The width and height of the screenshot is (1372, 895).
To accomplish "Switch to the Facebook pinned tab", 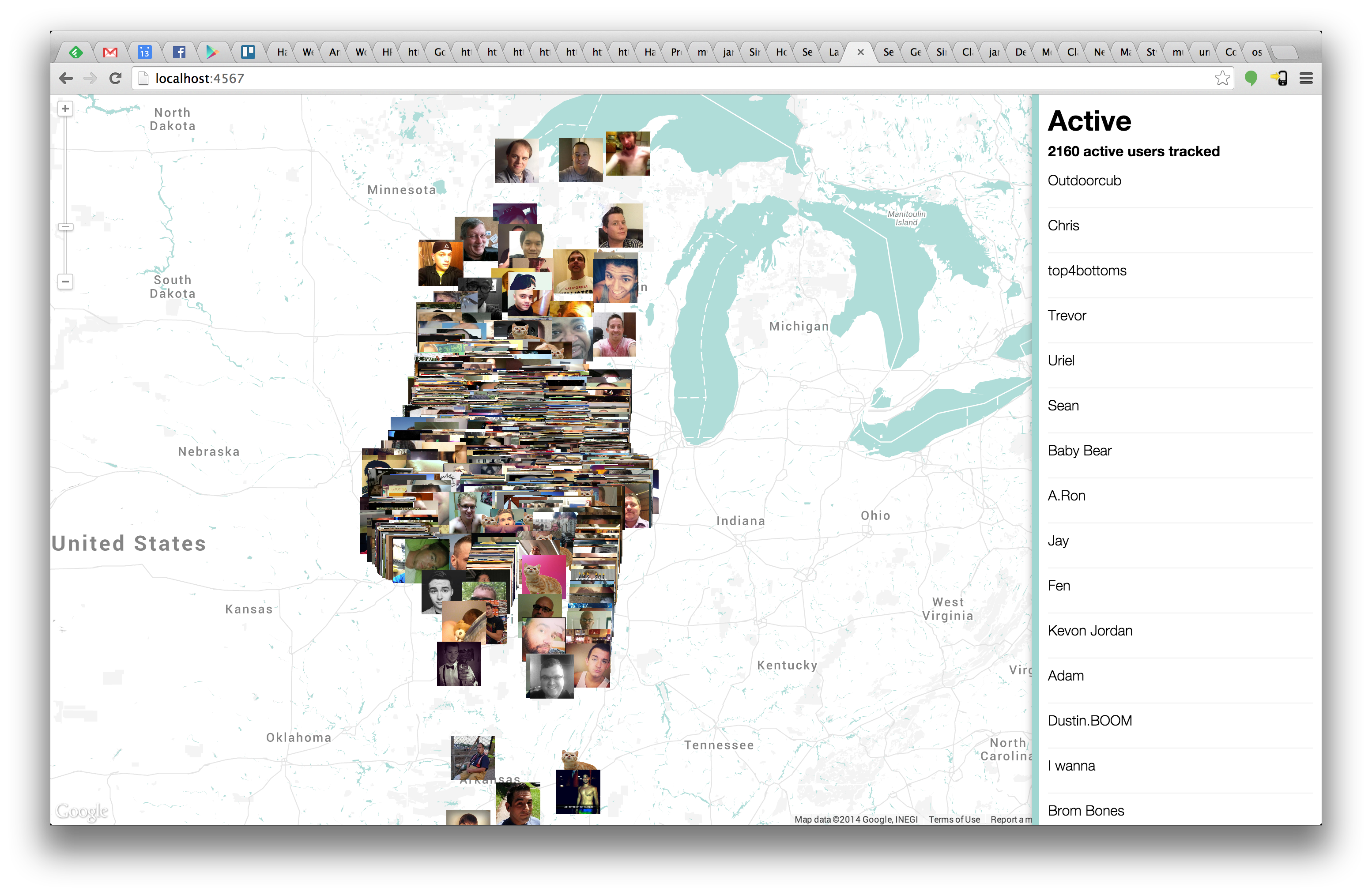I will pos(179,53).
